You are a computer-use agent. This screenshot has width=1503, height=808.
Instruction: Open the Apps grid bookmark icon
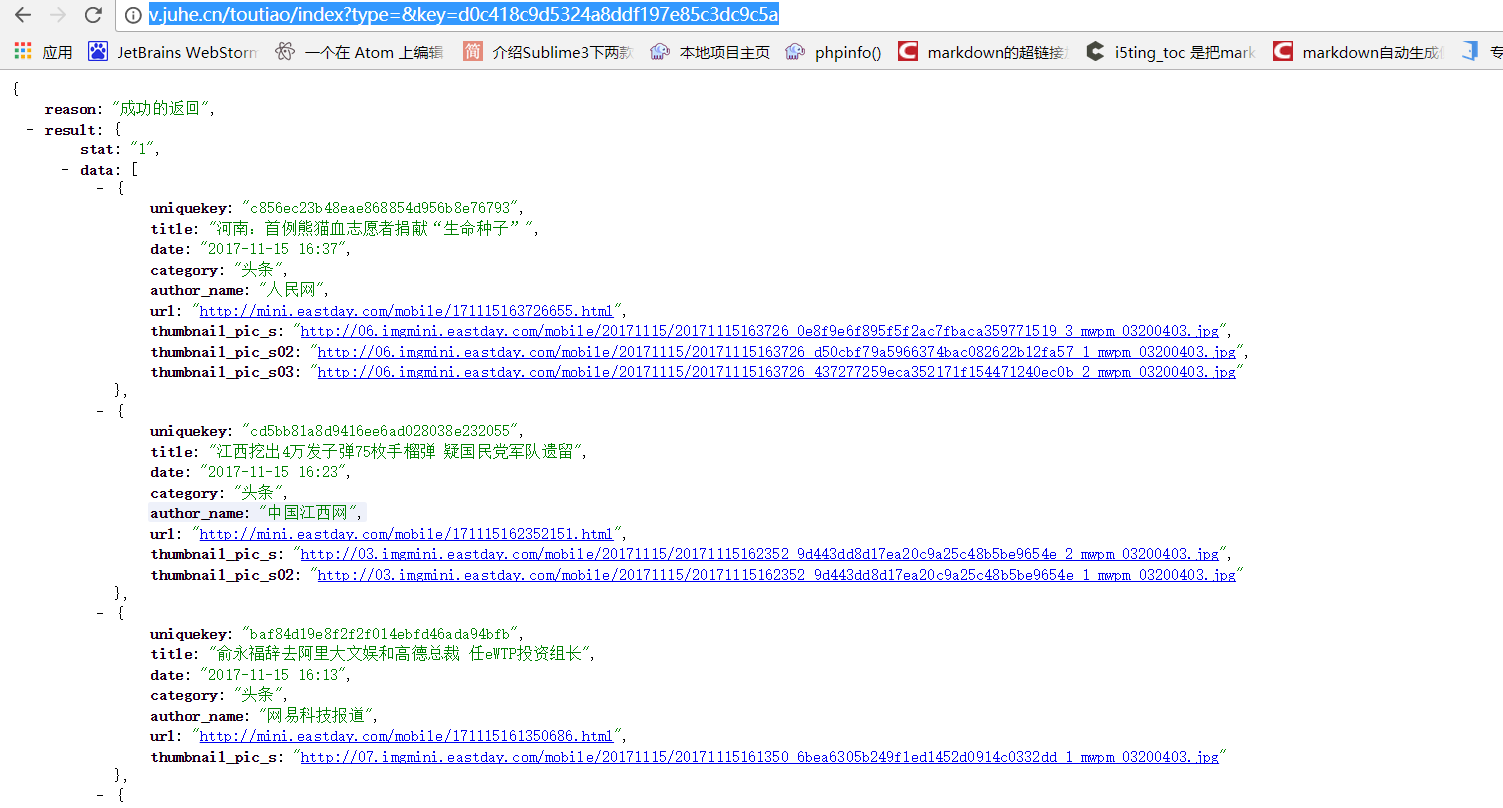23,52
